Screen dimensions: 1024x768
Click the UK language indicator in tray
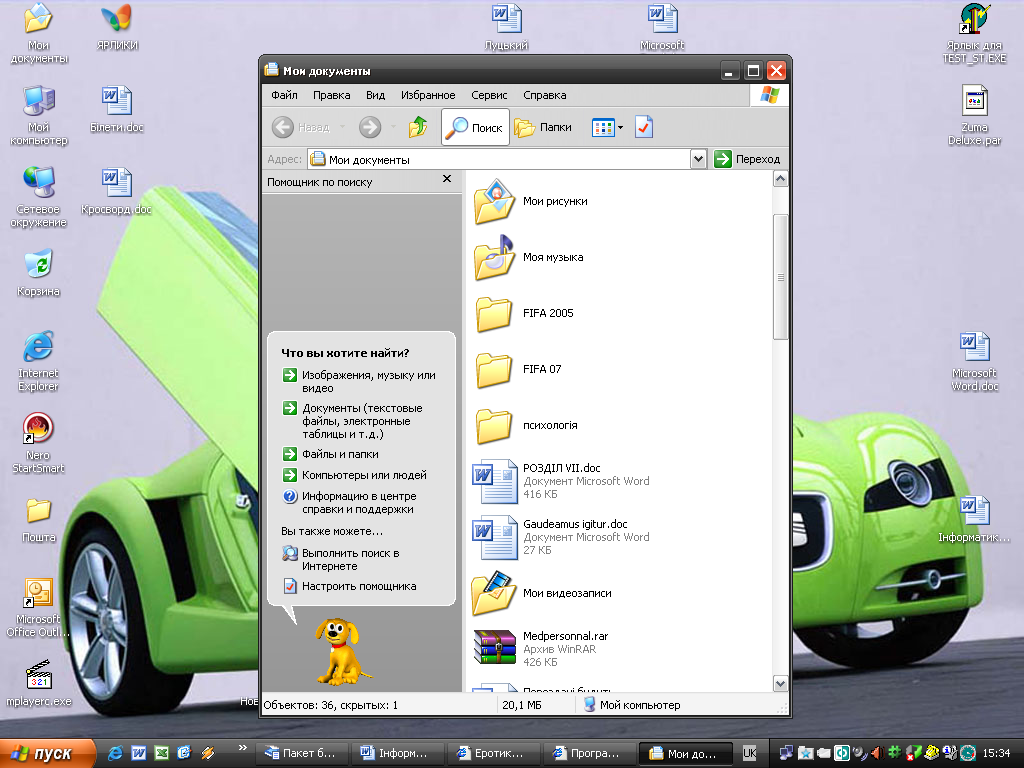(x=750, y=753)
